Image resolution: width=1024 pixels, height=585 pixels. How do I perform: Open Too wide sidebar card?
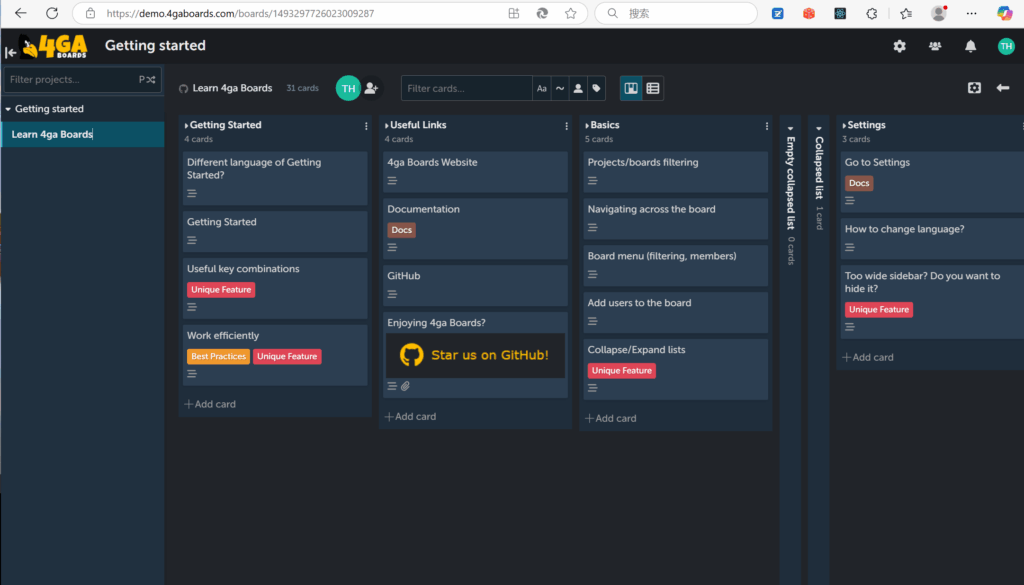point(933,302)
